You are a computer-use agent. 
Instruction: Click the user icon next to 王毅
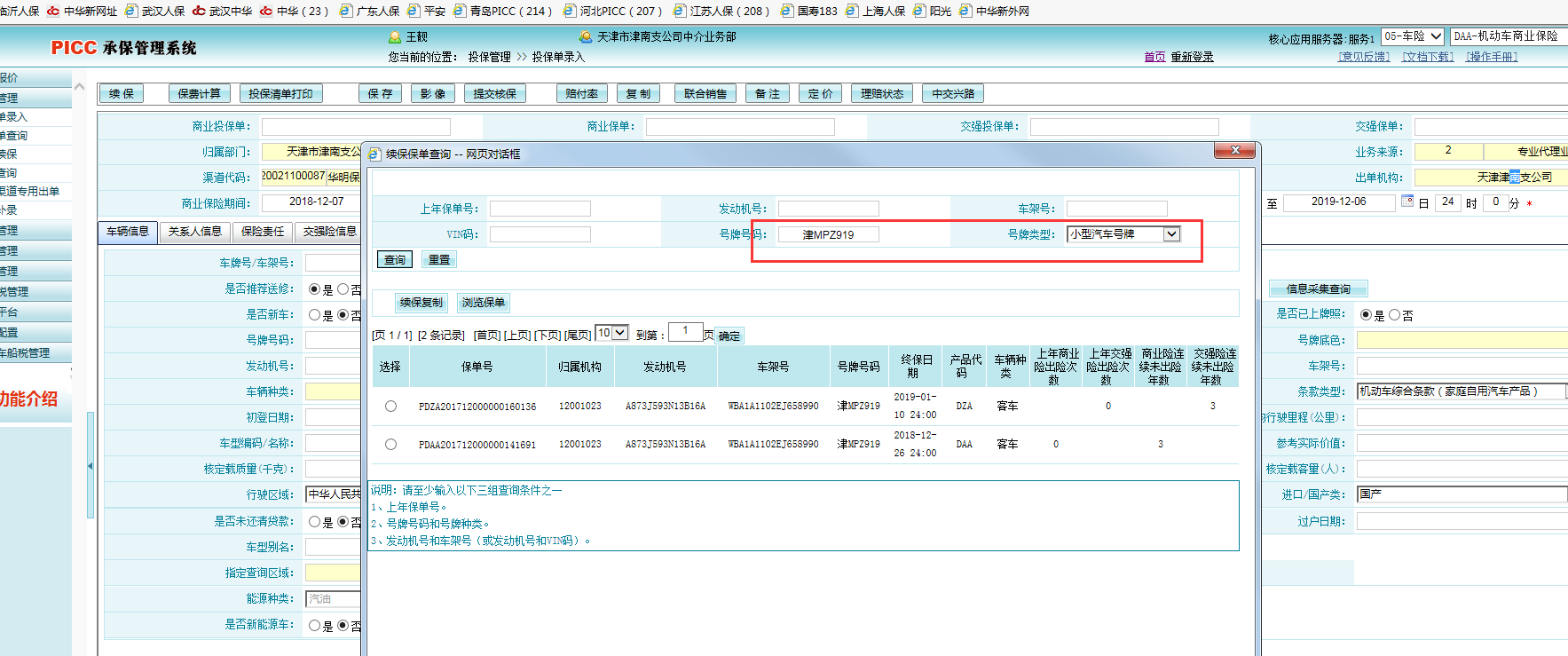(x=395, y=37)
